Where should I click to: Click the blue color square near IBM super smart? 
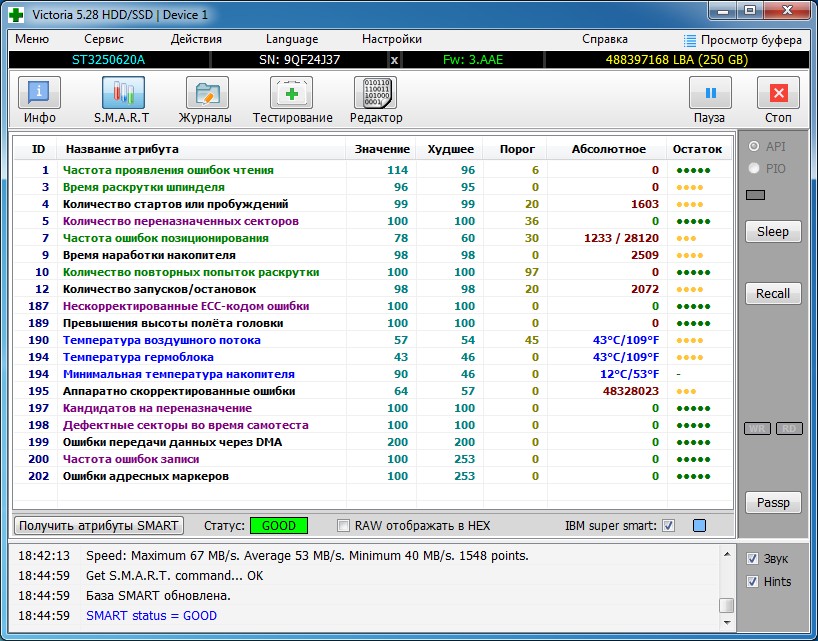click(700, 525)
